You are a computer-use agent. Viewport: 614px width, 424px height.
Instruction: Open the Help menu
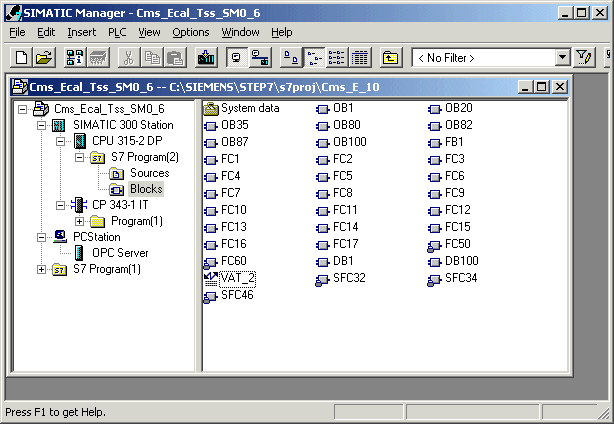point(282,32)
